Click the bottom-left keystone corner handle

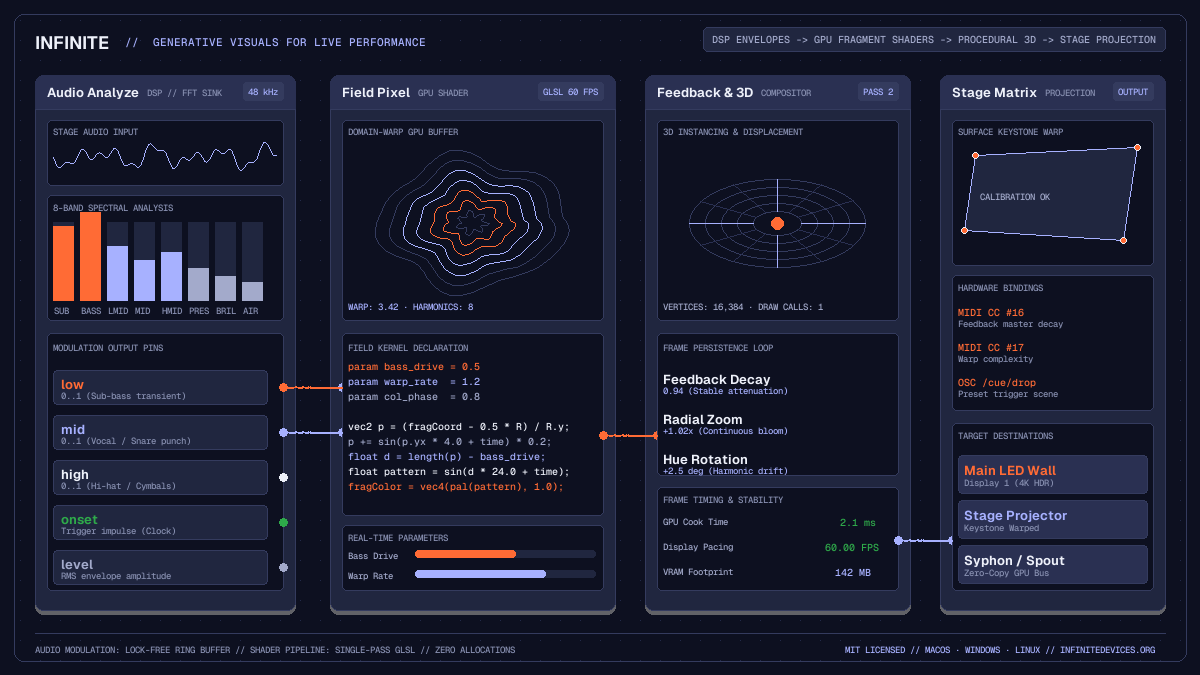tap(964, 230)
